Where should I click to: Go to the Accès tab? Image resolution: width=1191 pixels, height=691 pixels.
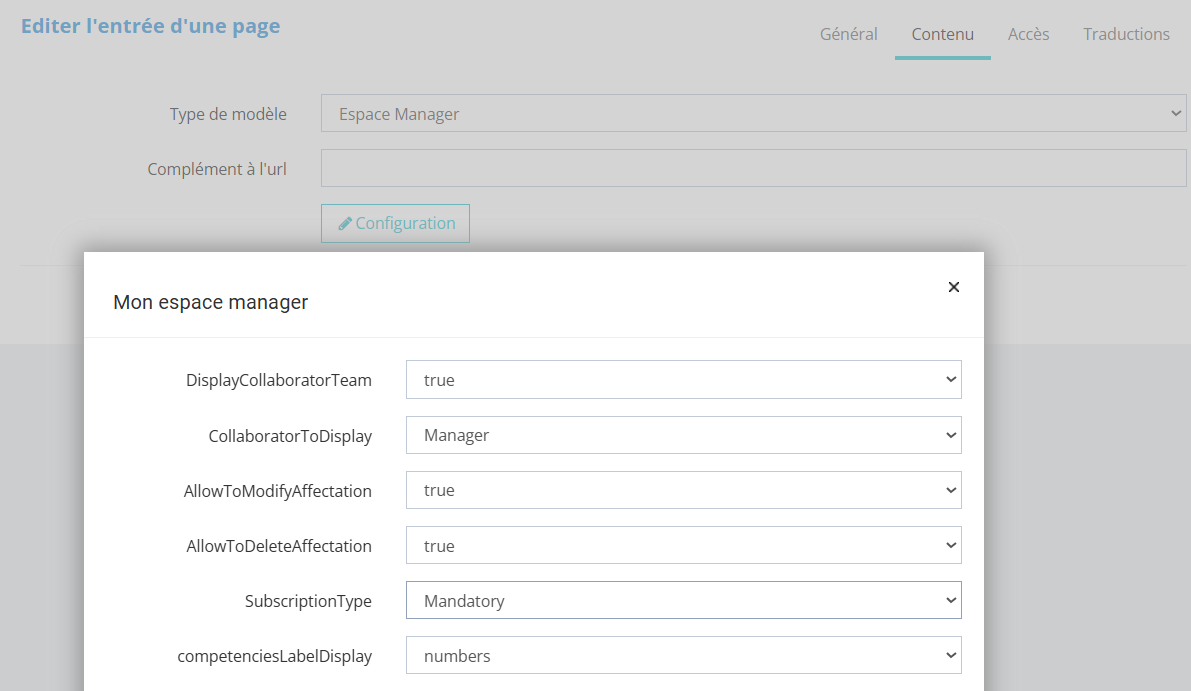(x=1028, y=34)
